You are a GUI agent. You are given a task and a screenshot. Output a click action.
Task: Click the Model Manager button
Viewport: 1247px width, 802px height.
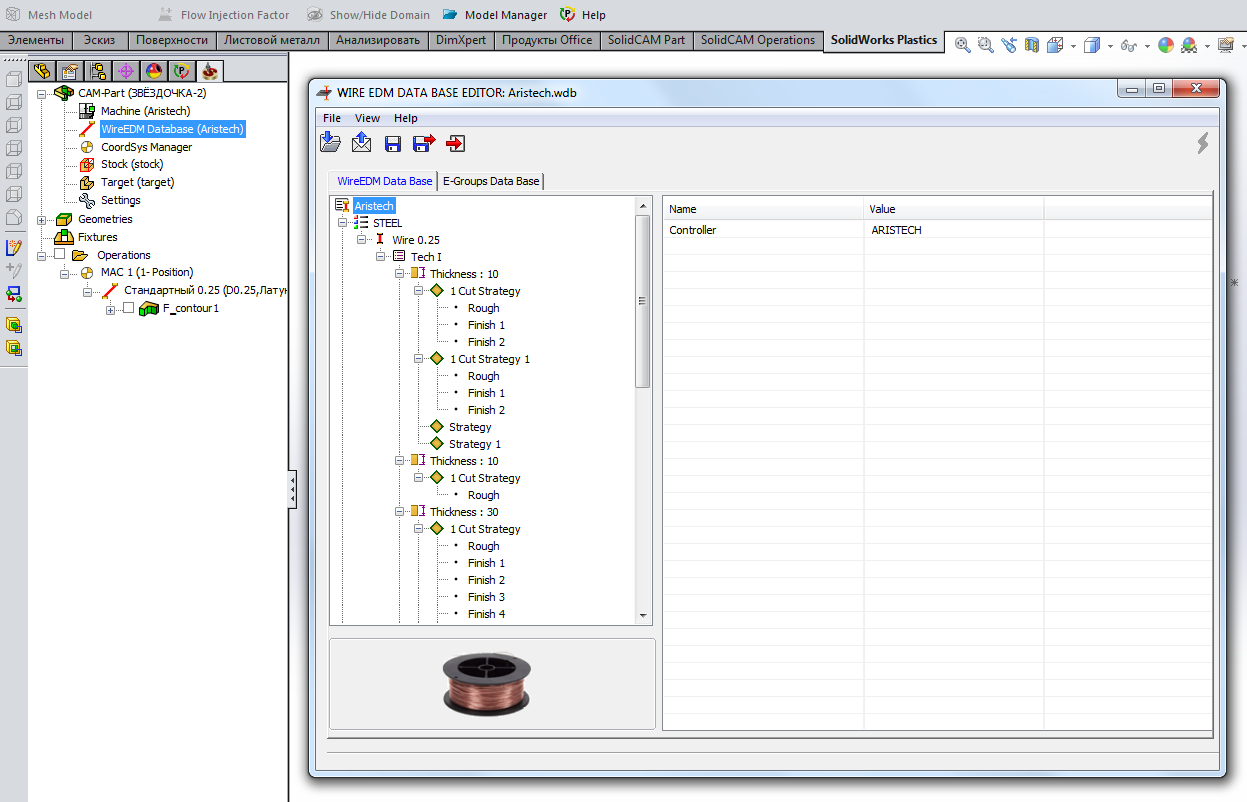point(494,15)
